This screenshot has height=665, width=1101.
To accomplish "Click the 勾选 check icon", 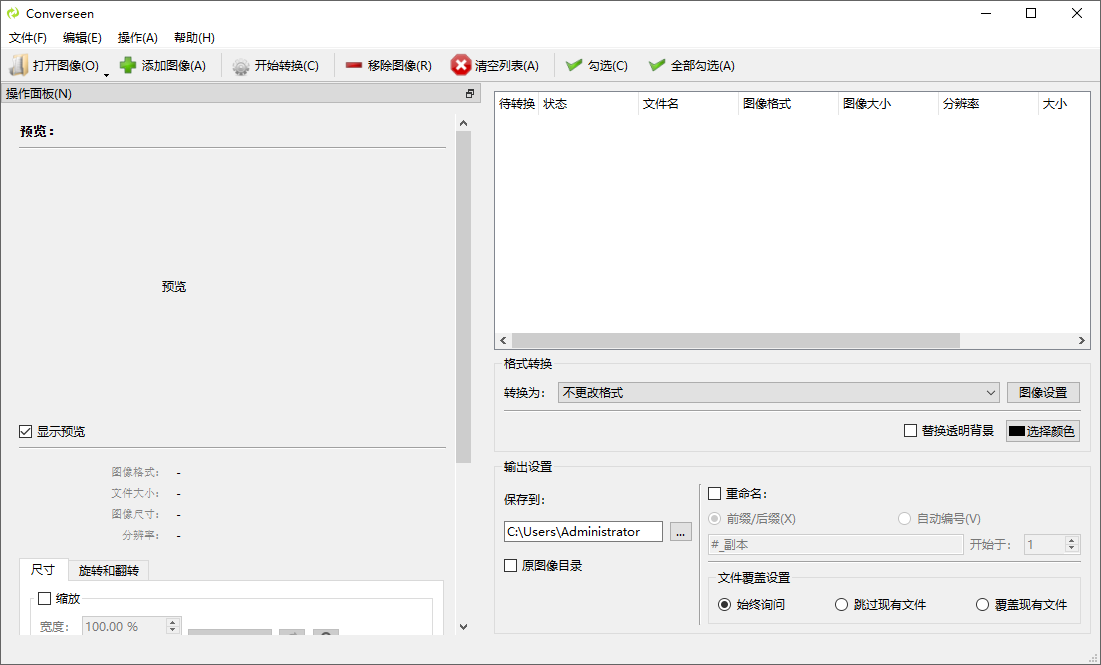I will (x=573, y=65).
